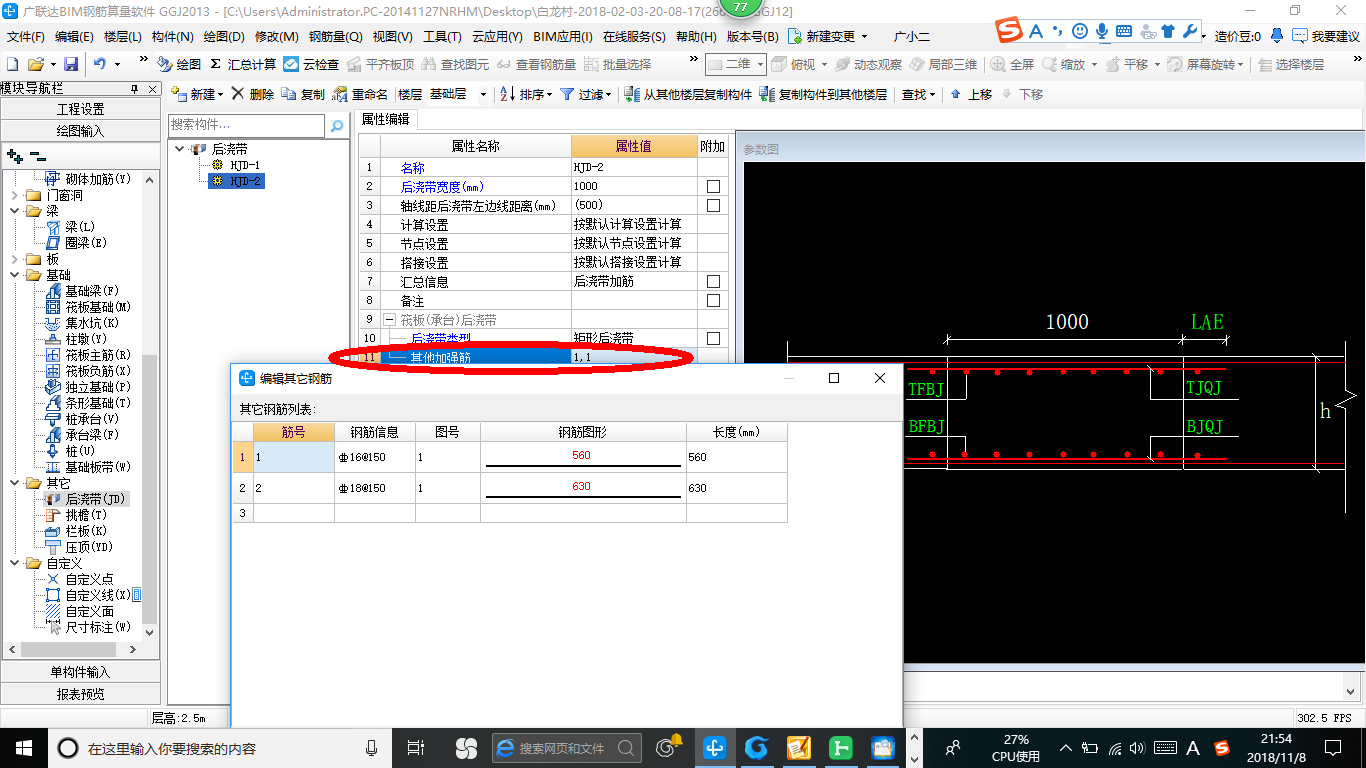The image size is (1366, 768).
Task: Click the search magnifier beside 搜索构件 box
Action: (337, 126)
